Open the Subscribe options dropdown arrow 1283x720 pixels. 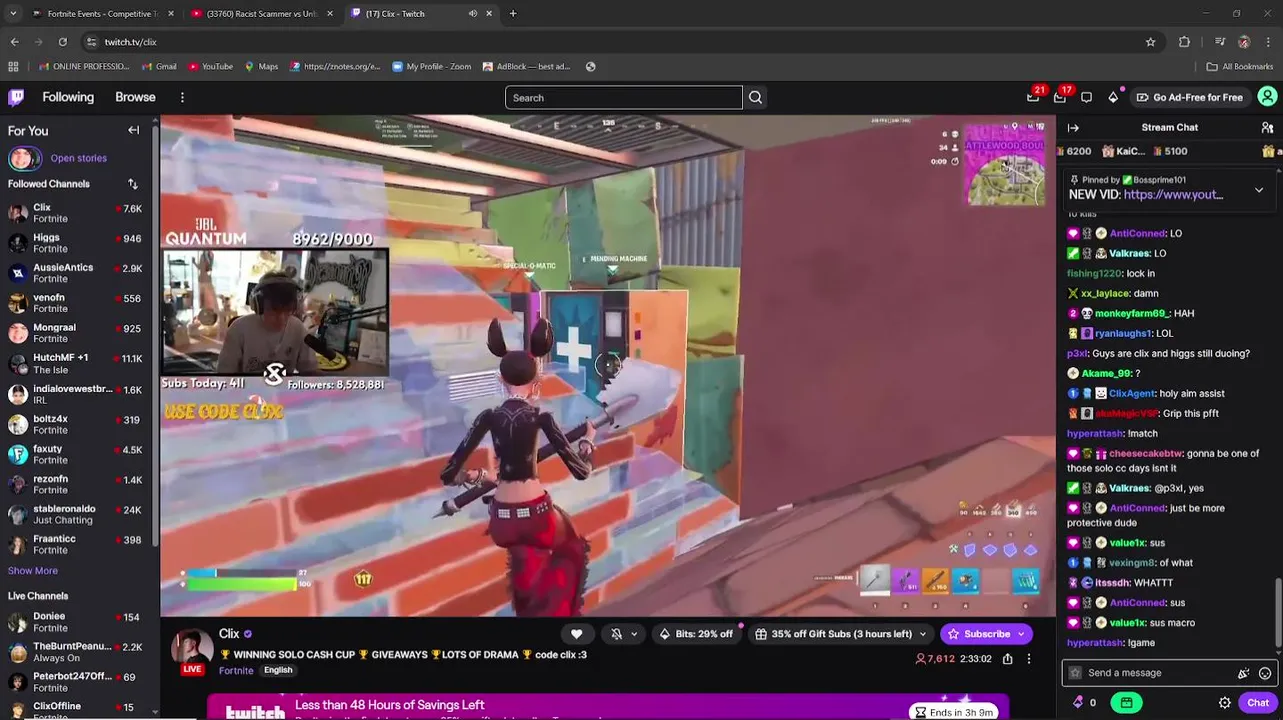click(1021, 634)
